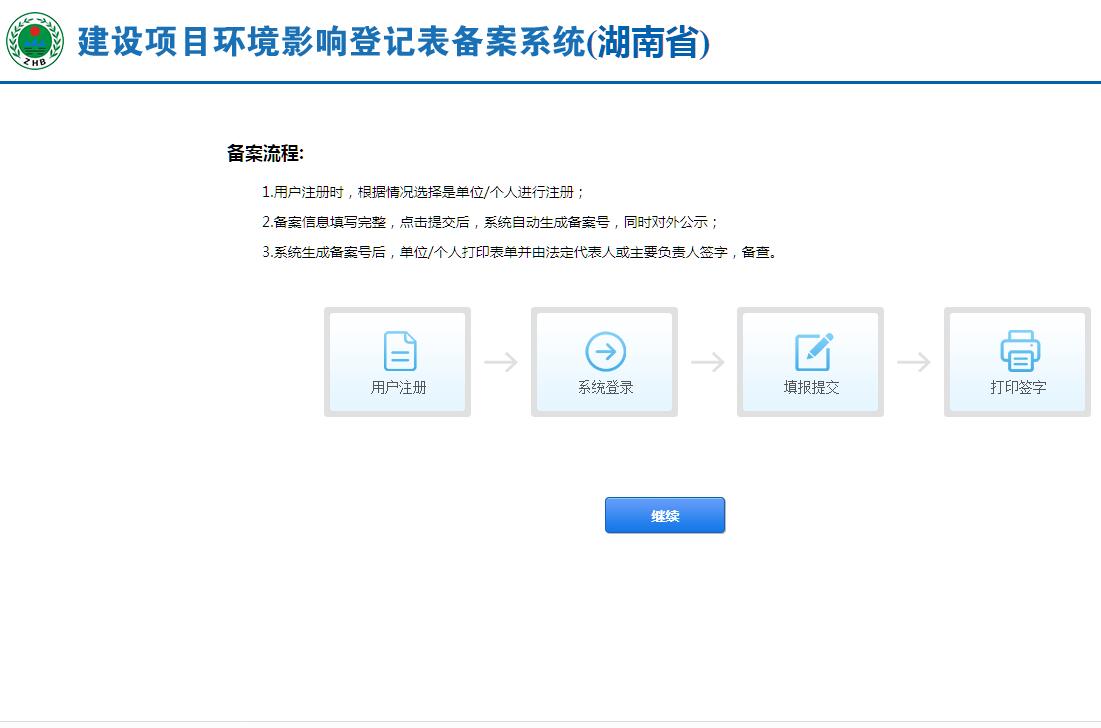Click the pencil edit icon for 填报提交
Screen dimensions: 1101x728
pyautogui.click(x=812, y=351)
